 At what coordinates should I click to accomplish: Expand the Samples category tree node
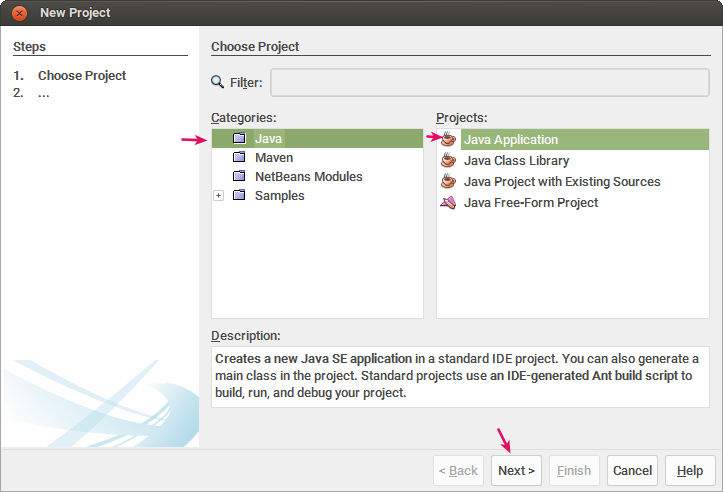click(x=218, y=196)
